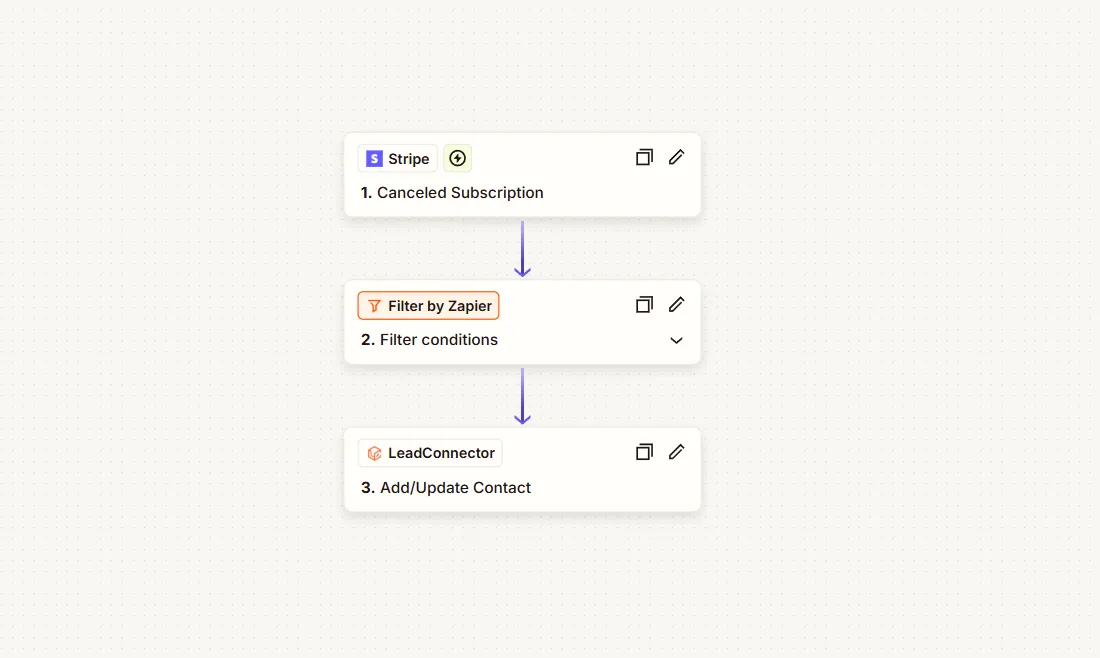
Task: Click the orange funnel filter icon
Action: (375, 306)
